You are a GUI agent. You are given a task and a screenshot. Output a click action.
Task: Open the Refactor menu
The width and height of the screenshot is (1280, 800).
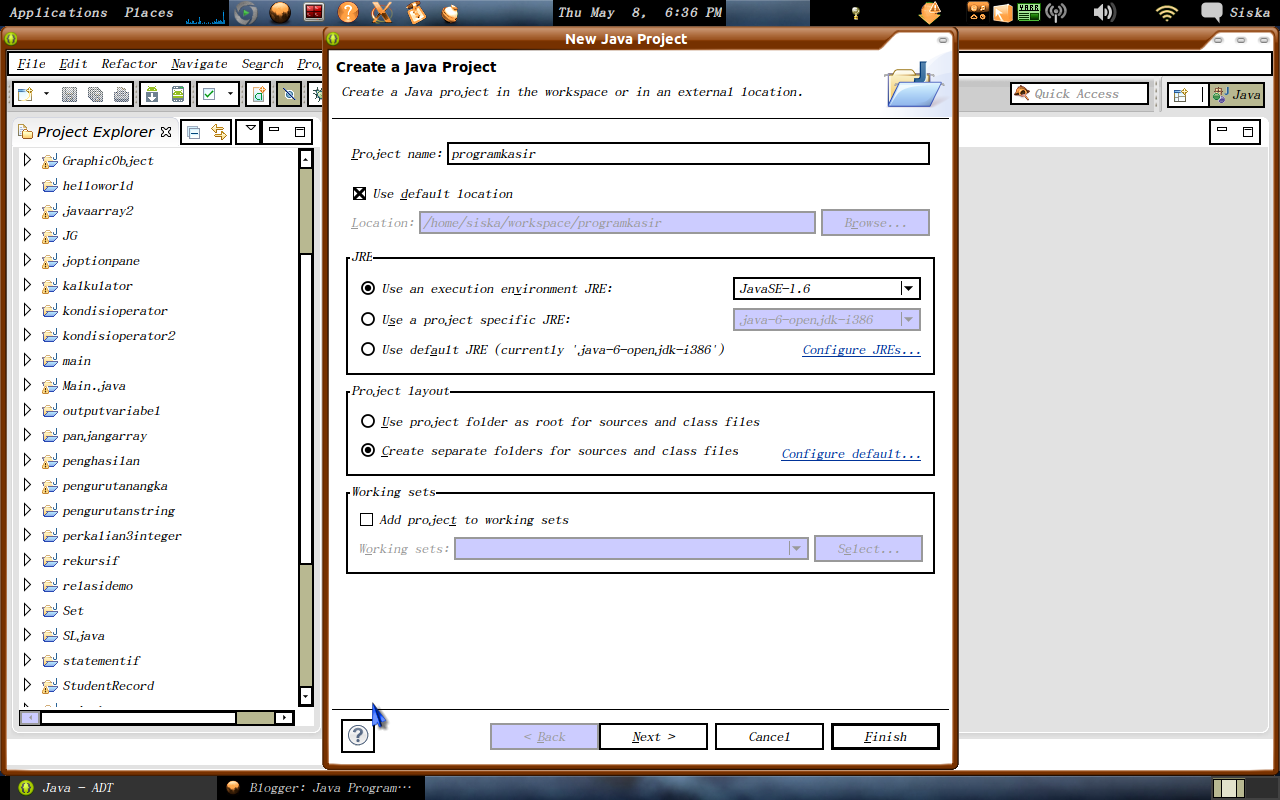[128, 63]
